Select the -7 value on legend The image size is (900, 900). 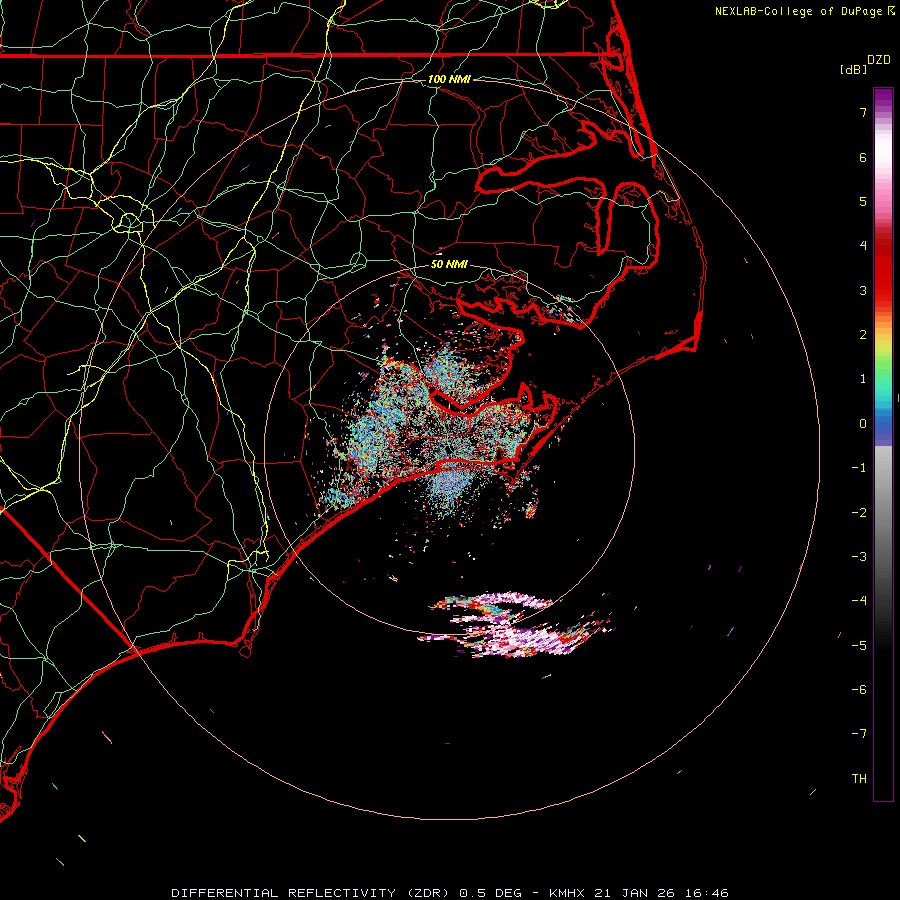click(x=859, y=734)
